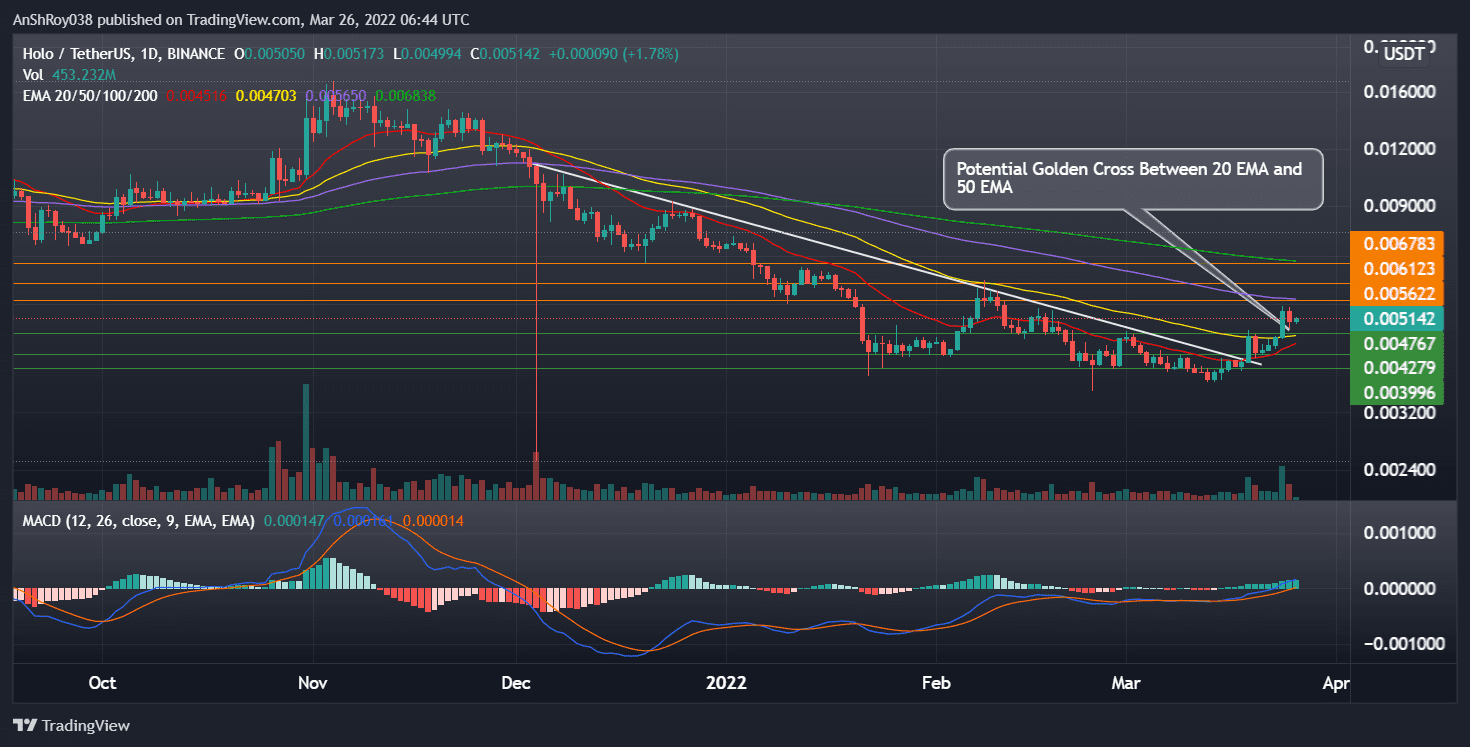Click the orange 0.006783 price level label
Viewport: 1470px width, 747px height.
coord(1400,242)
